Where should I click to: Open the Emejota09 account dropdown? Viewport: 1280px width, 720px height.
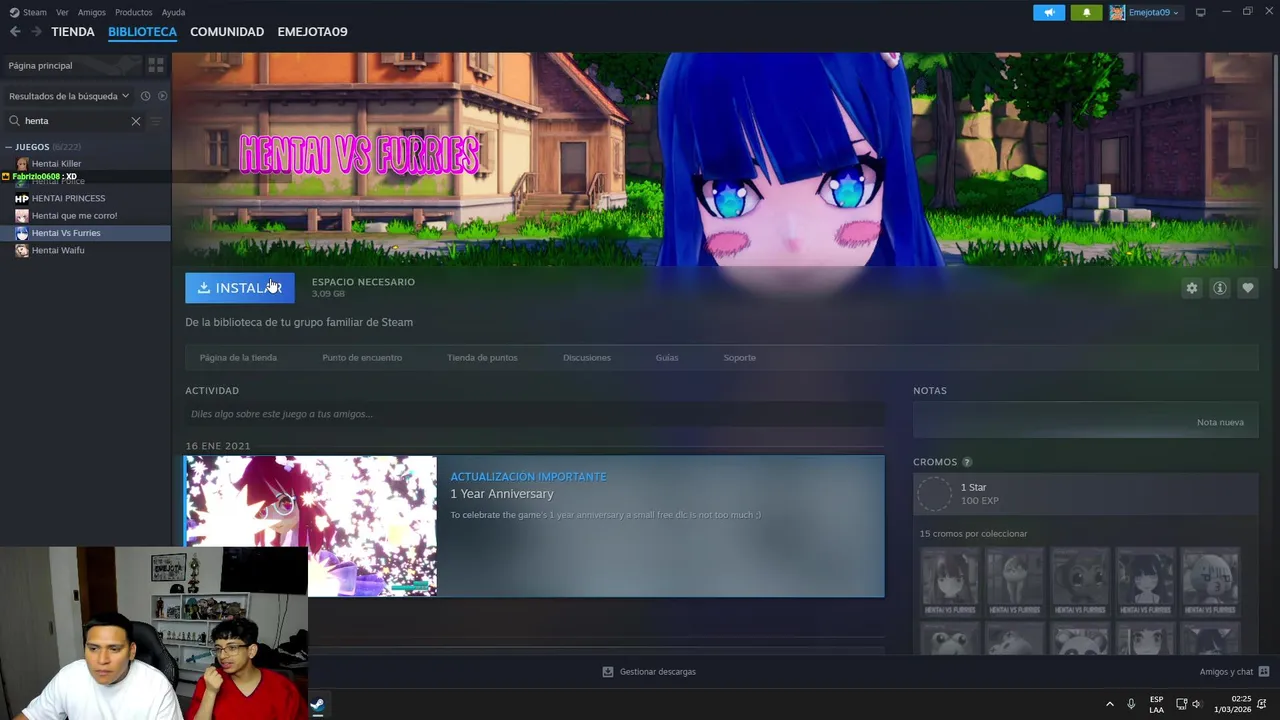tap(1146, 12)
